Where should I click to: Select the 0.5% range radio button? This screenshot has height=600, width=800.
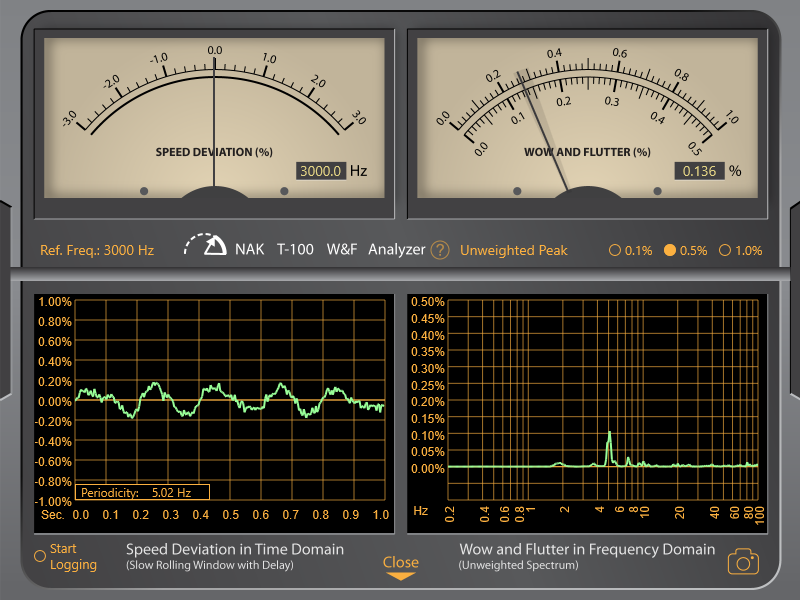coord(670,251)
